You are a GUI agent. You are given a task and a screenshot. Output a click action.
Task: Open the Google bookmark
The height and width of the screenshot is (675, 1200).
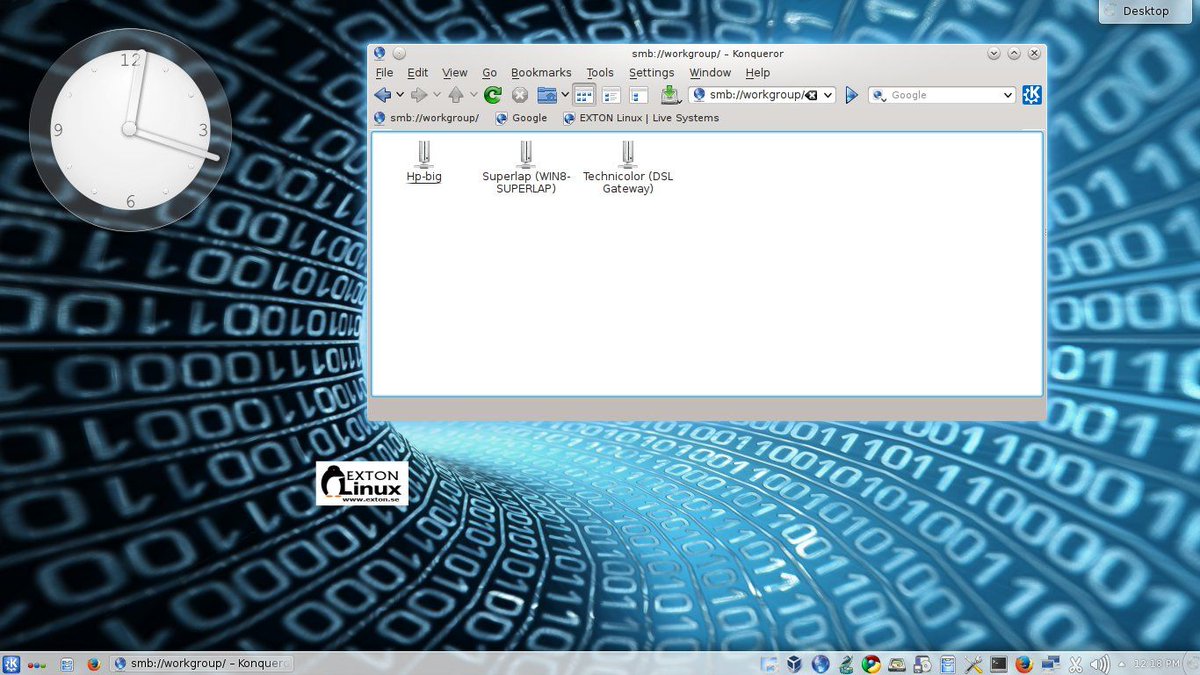point(521,118)
